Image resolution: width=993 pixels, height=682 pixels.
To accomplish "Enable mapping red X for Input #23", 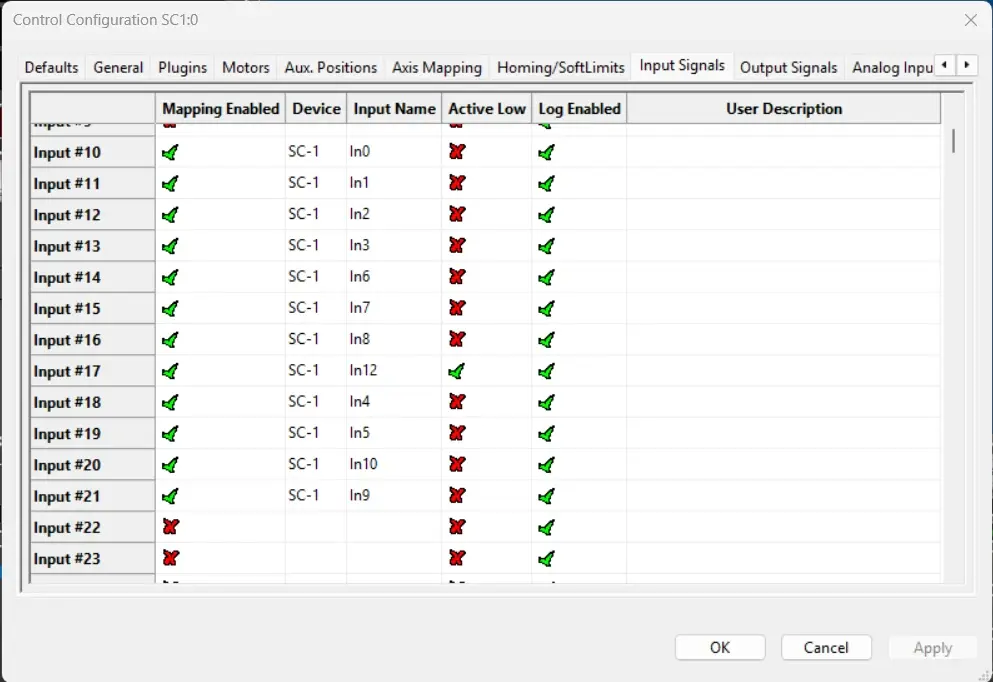I will 170,558.
